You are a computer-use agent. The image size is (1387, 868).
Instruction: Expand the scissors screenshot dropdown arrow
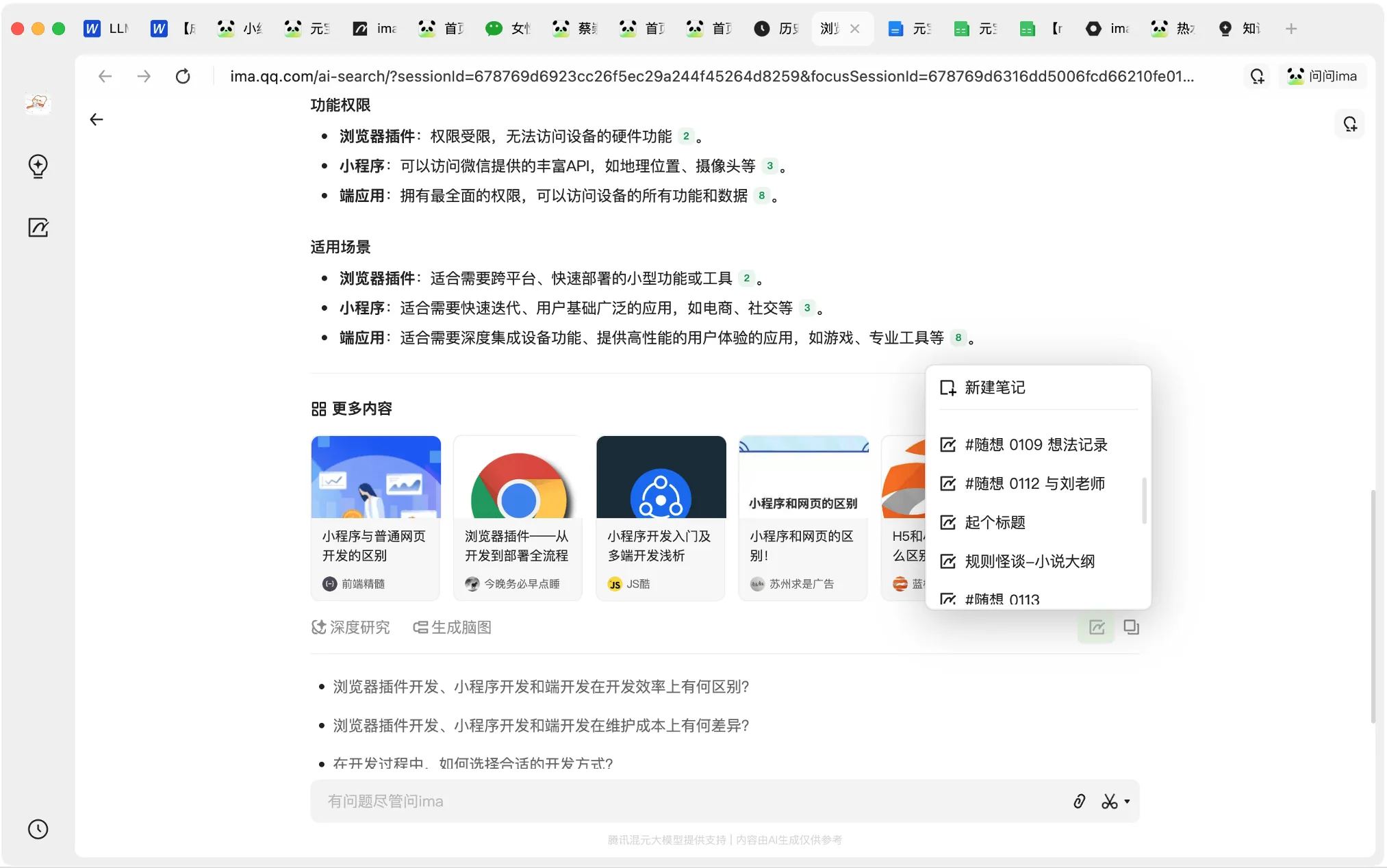point(1127,801)
